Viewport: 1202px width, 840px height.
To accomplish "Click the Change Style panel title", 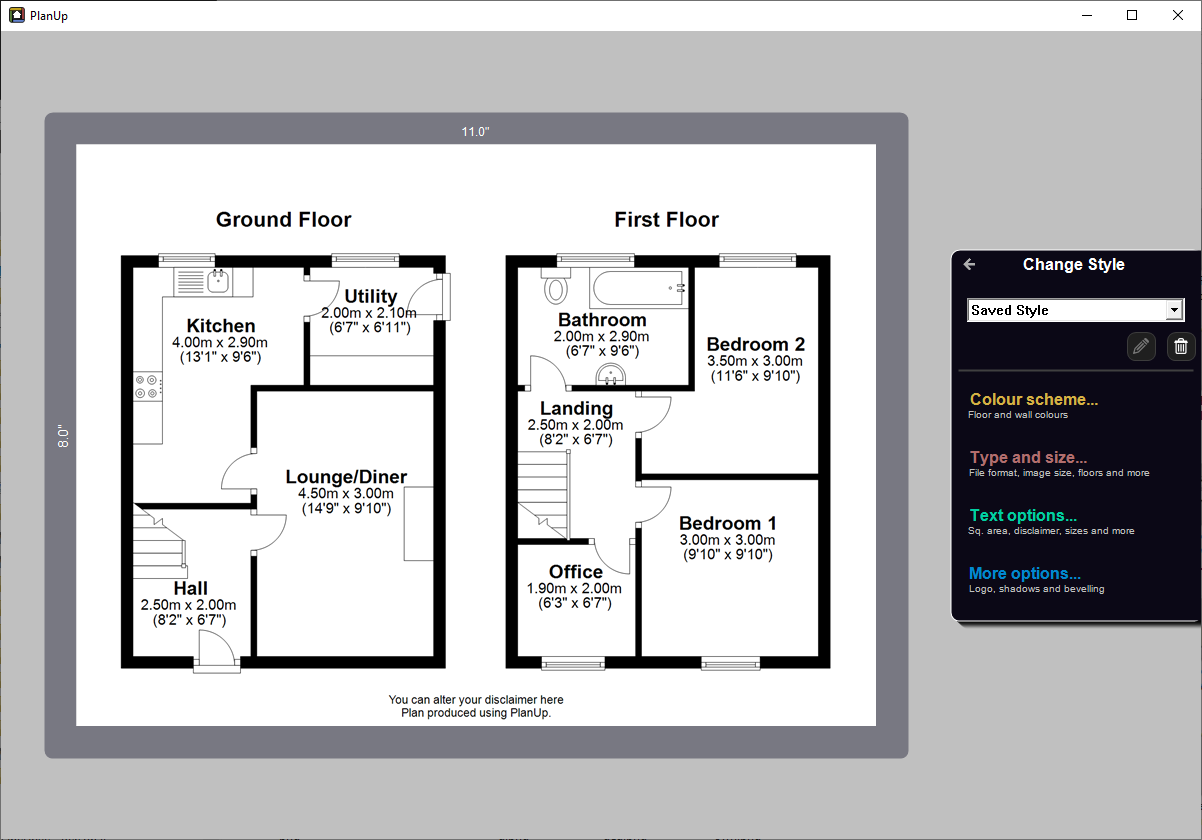I will pyautogui.click(x=1074, y=265).
